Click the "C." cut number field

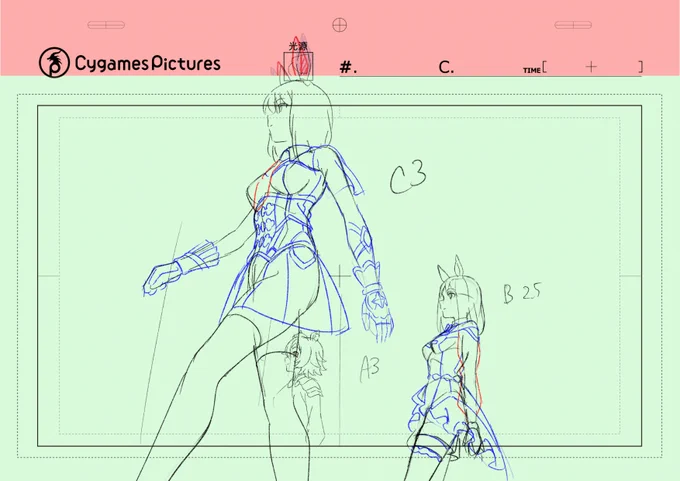tap(446, 67)
